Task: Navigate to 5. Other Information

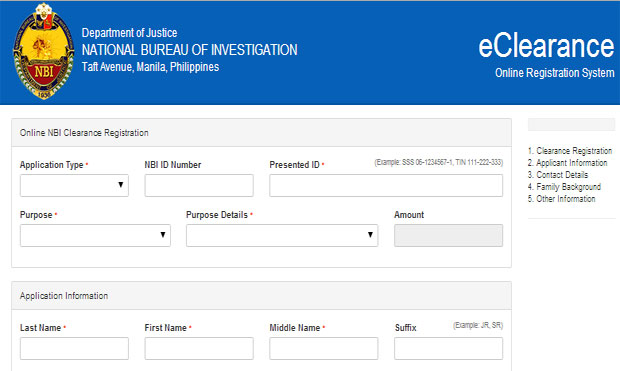Action: (x=561, y=199)
